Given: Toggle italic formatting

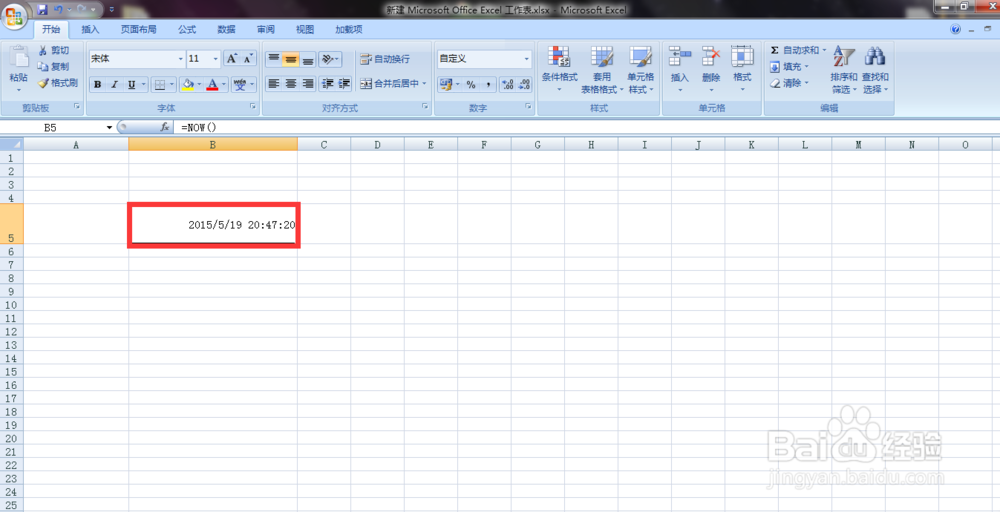Looking at the screenshot, I should [x=115, y=84].
